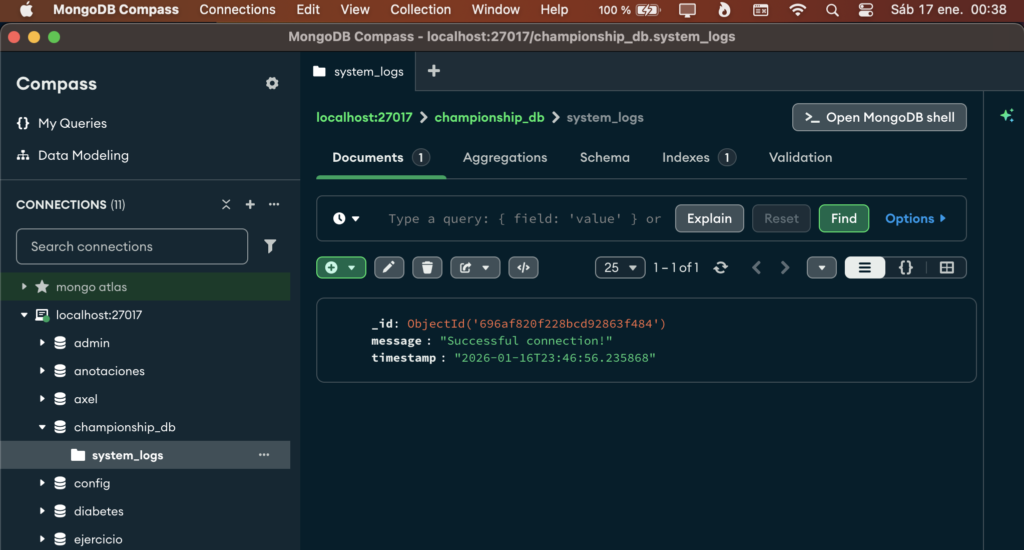
Task: Open the Aggregations tab
Action: coord(505,158)
